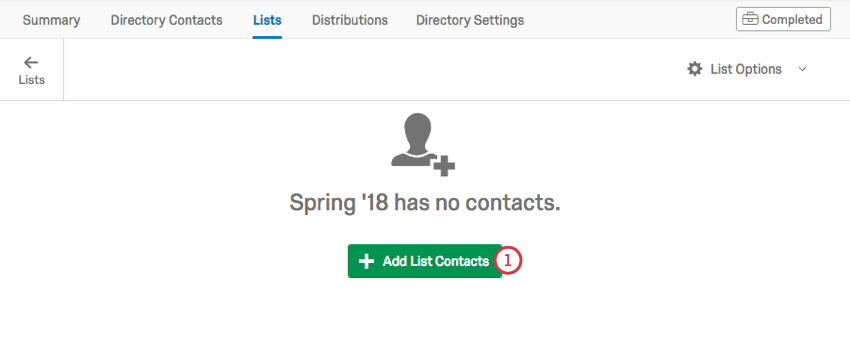Click the Add List Contacts button
850x361 pixels.
[x=424, y=261]
